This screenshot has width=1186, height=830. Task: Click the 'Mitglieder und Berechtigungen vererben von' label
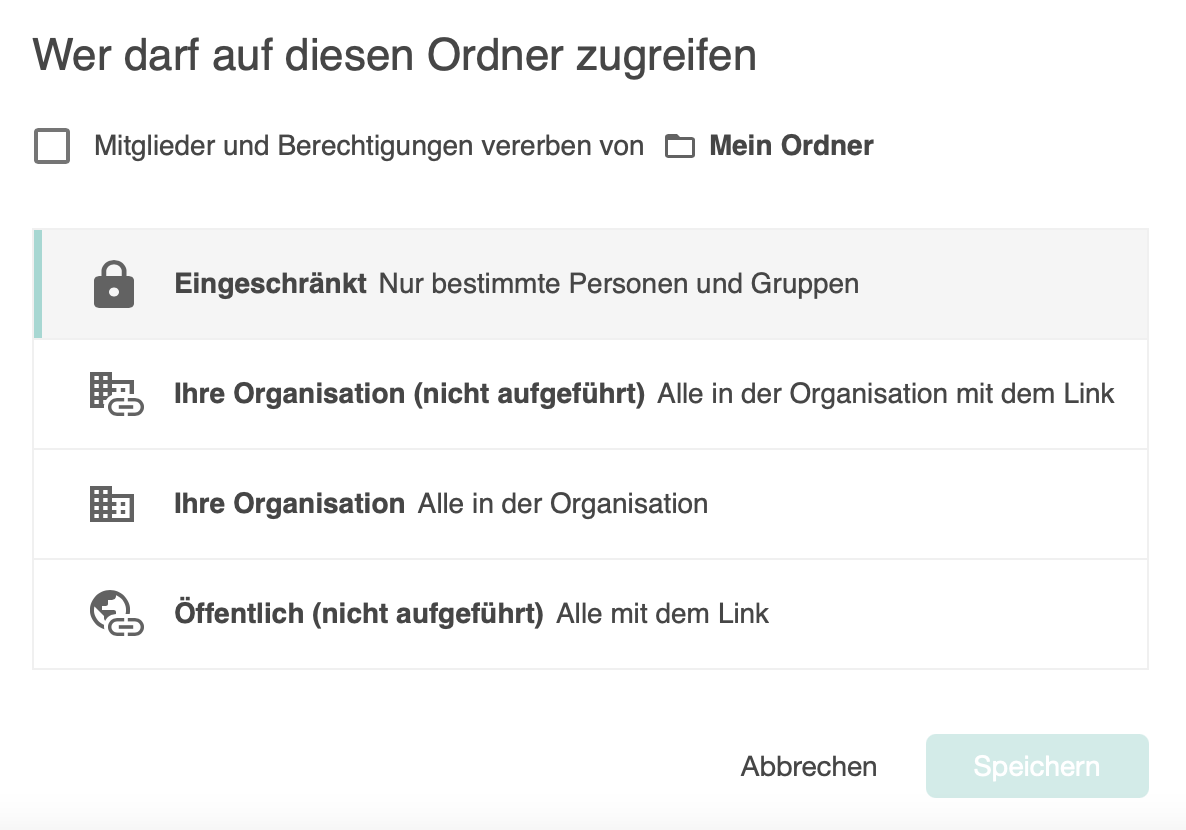pos(369,146)
